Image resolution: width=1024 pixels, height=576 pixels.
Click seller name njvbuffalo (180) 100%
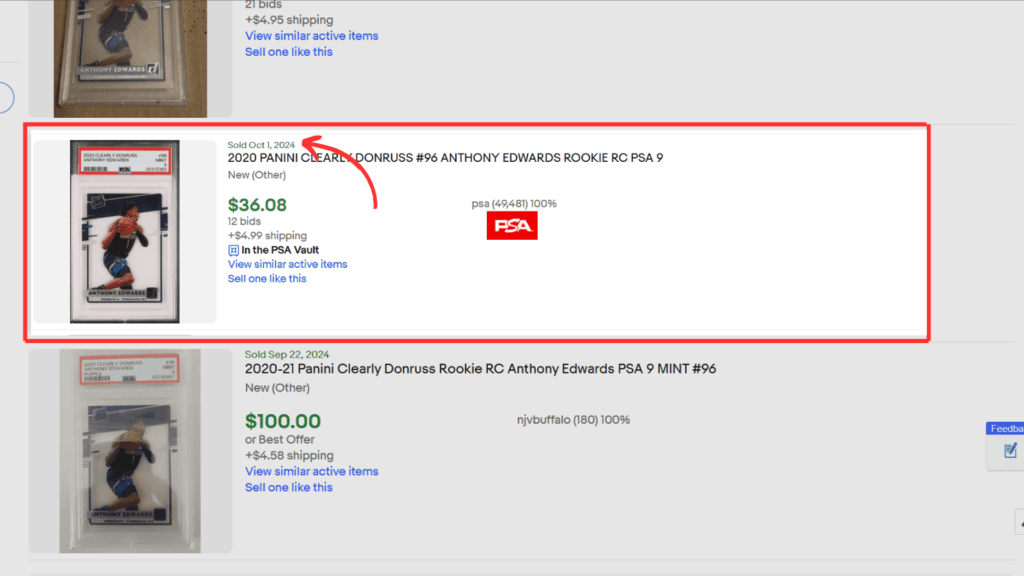573,420
